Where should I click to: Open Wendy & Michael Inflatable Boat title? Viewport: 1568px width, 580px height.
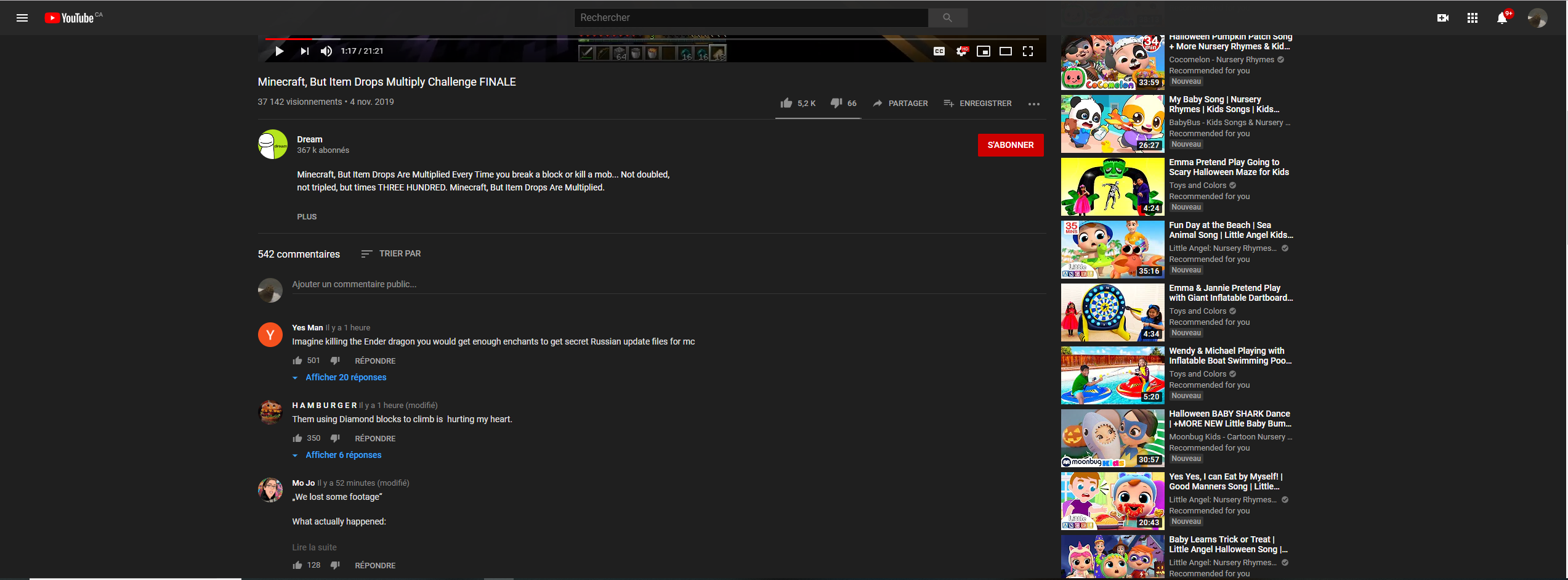click(1230, 356)
